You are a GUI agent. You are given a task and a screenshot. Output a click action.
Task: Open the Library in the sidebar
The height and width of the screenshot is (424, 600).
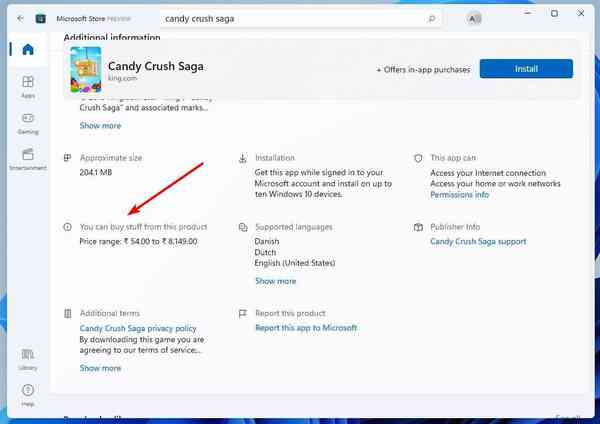click(x=28, y=359)
